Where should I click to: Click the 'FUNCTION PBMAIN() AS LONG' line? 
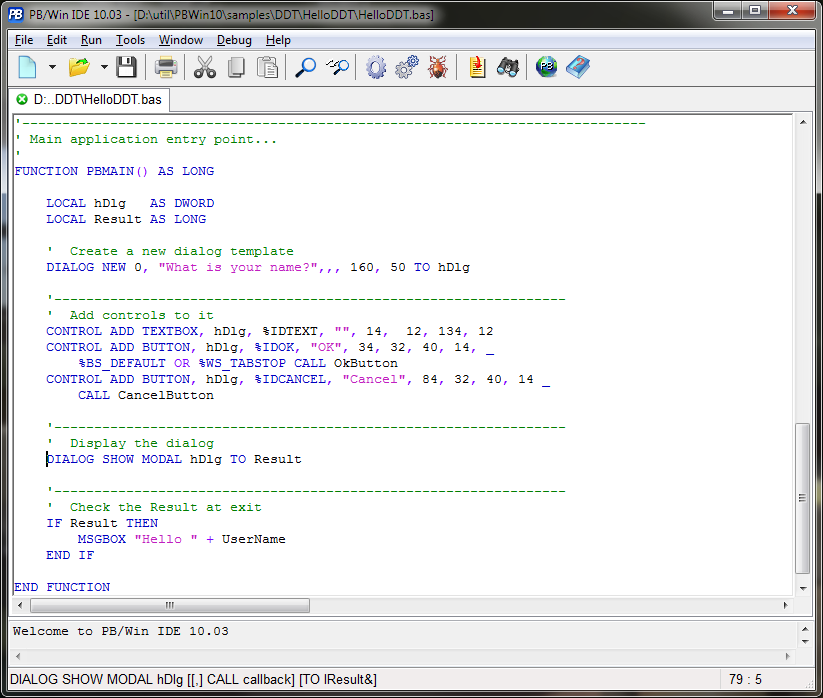114,171
